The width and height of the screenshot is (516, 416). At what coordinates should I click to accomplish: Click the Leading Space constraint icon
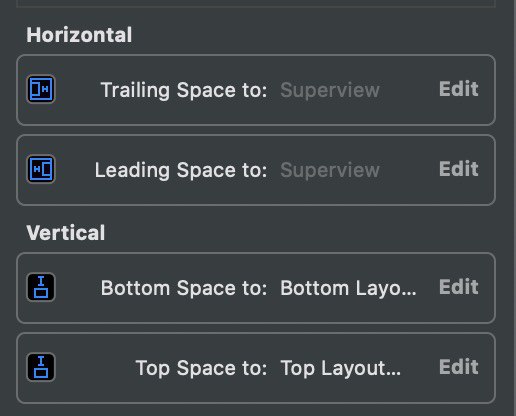[x=41, y=169]
